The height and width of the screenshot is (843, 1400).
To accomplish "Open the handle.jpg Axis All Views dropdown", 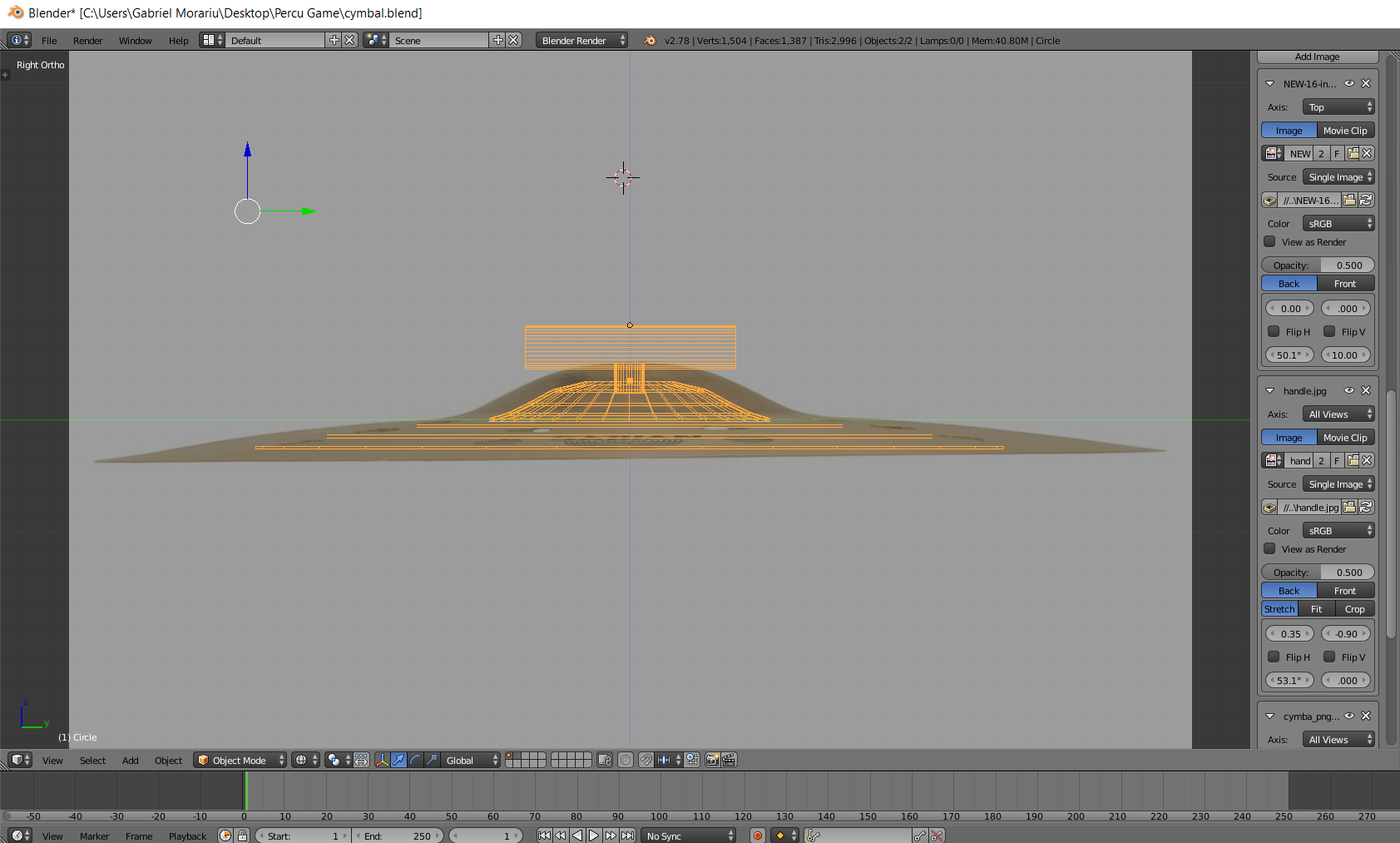I will pos(1338,414).
